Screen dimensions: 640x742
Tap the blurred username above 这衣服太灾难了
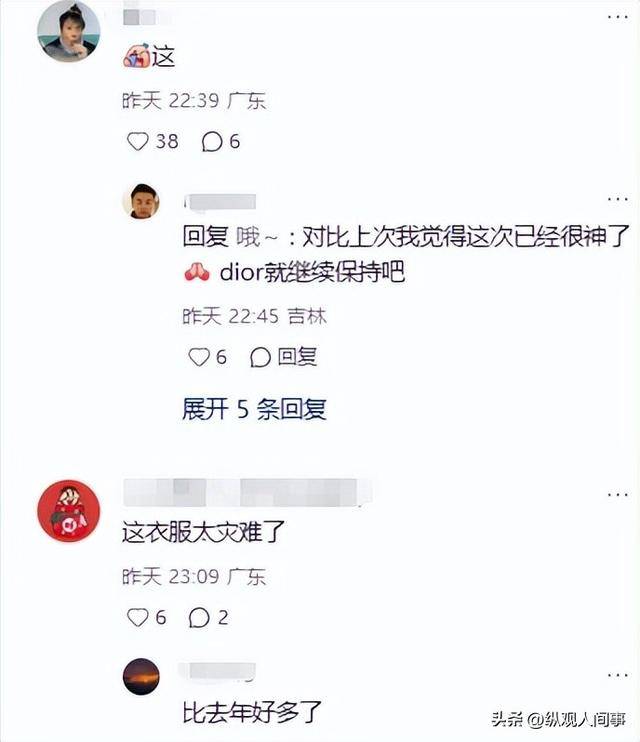pyautogui.click(x=248, y=493)
